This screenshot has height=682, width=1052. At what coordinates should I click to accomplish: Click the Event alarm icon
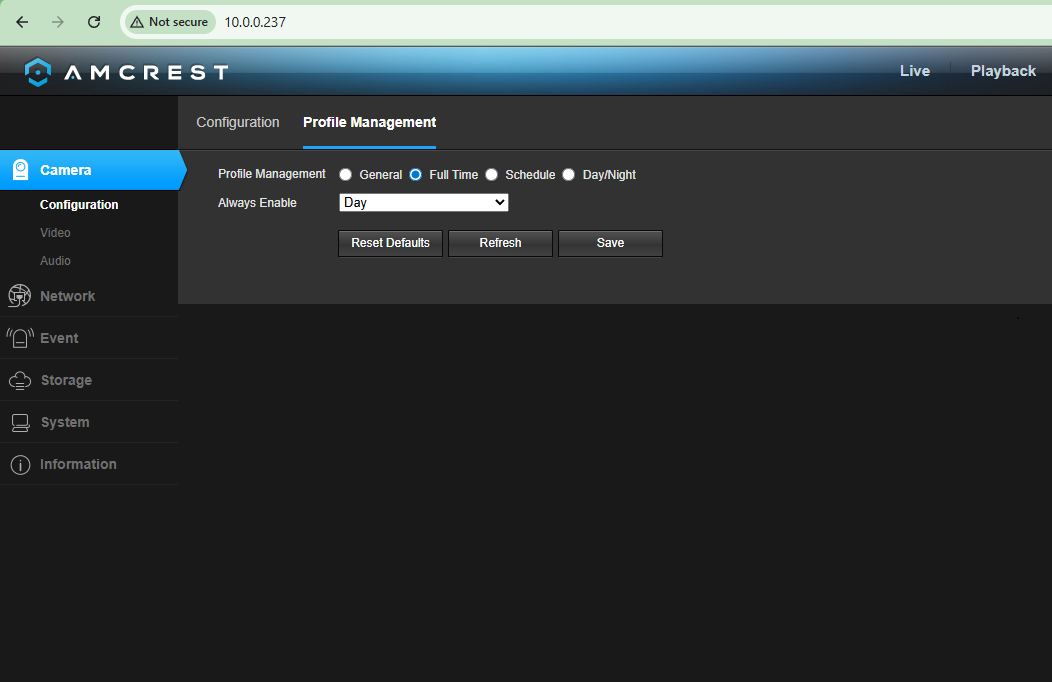click(x=20, y=338)
